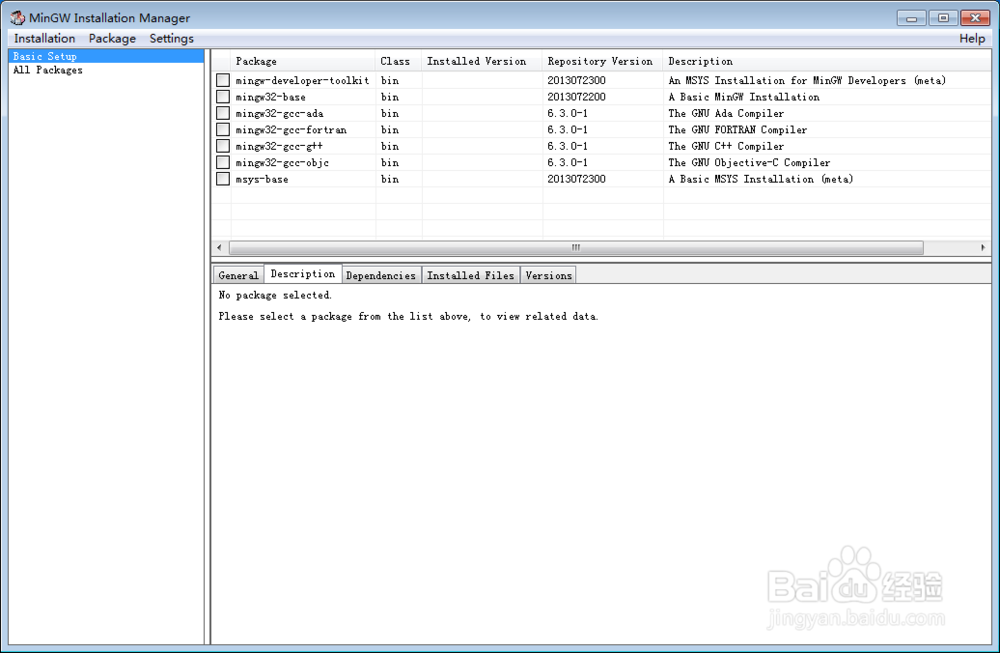Minimize the MinGW Installation Manager window
The height and width of the screenshot is (653, 1000).
pyautogui.click(x=911, y=18)
